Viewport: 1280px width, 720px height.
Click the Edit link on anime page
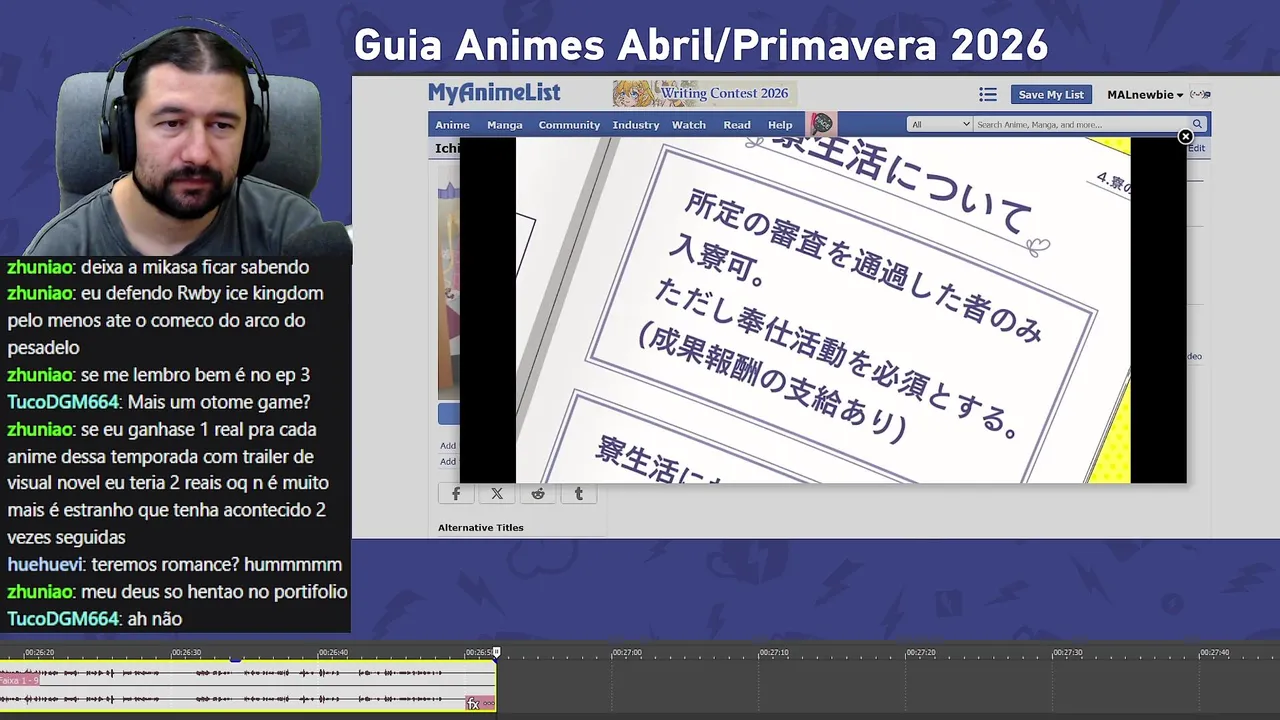click(1196, 148)
